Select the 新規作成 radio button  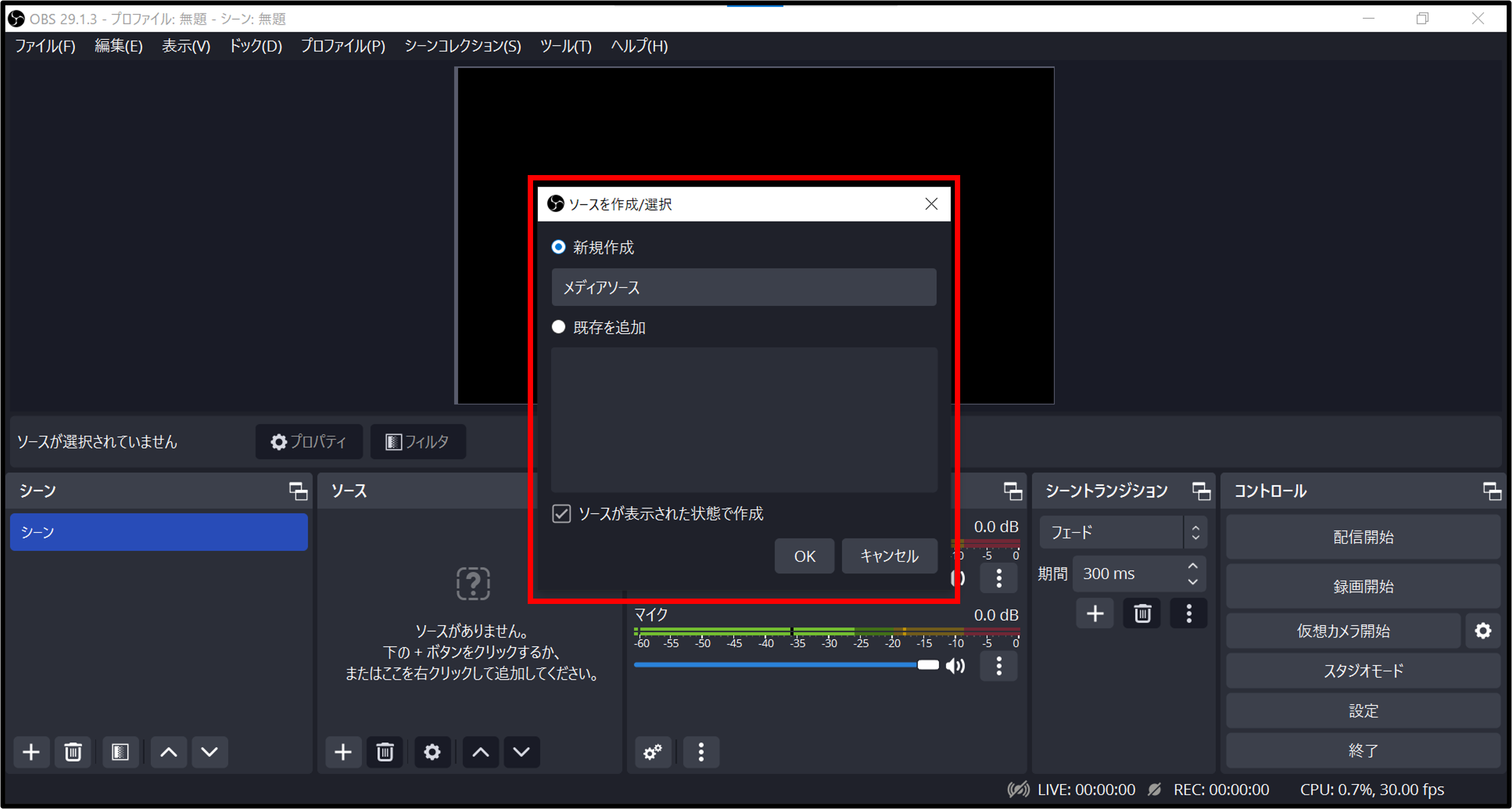(559, 247)
